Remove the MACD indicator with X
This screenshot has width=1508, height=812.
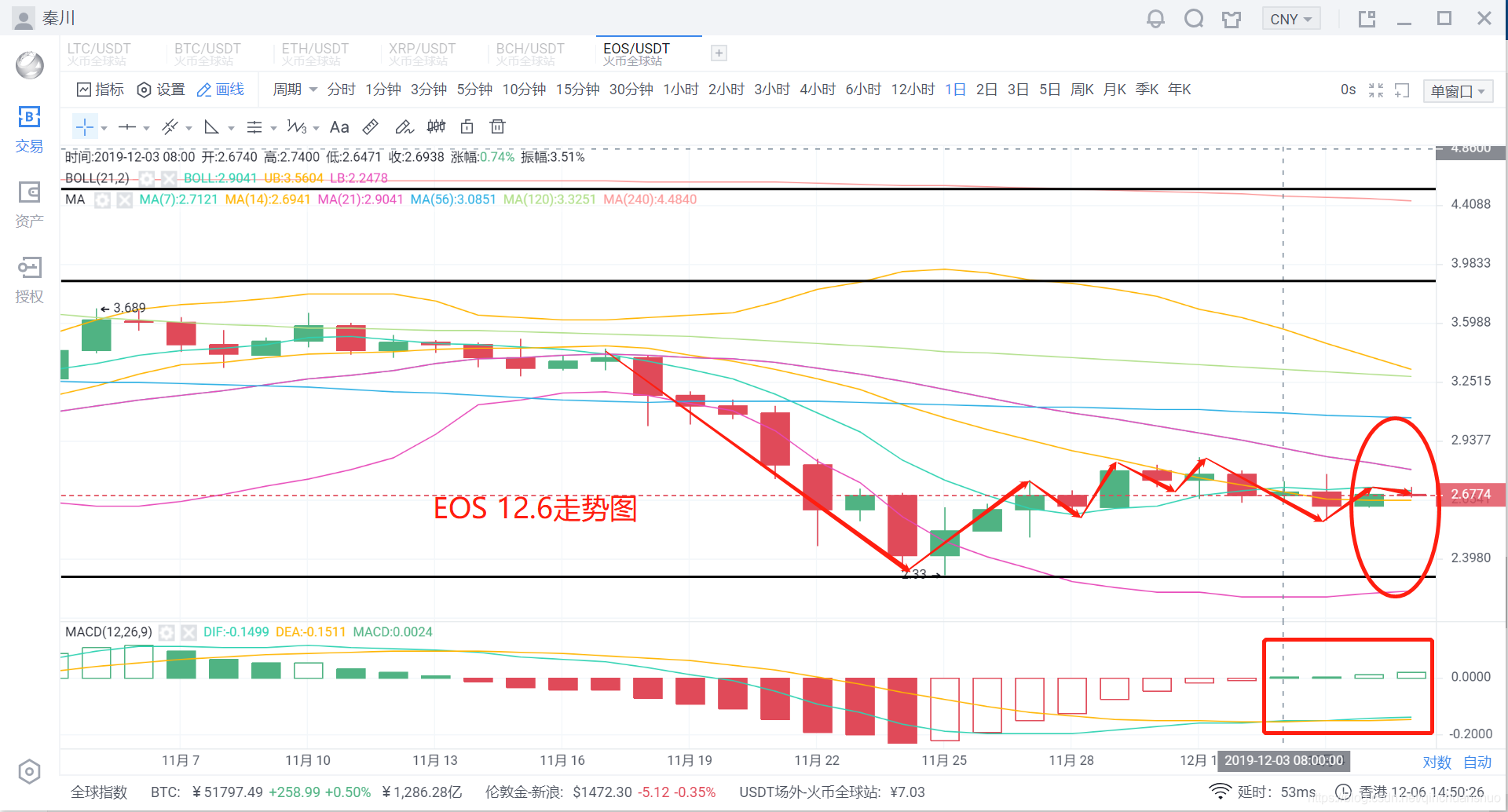[x=188, y=632]
